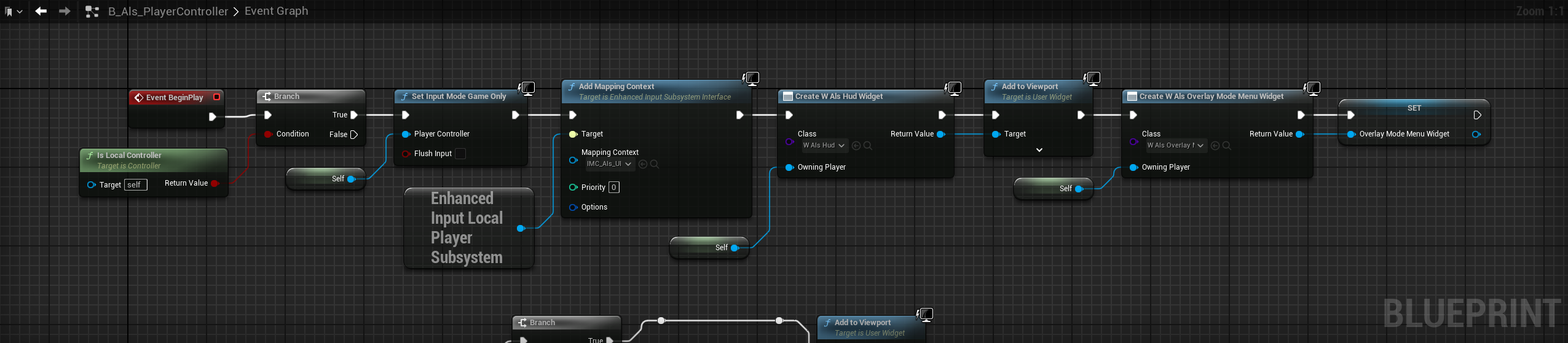Image resolution: width=1568 pixels, height=343 pixels.
Task: Click the Branch False exec pin
Action: coord(354,135)
